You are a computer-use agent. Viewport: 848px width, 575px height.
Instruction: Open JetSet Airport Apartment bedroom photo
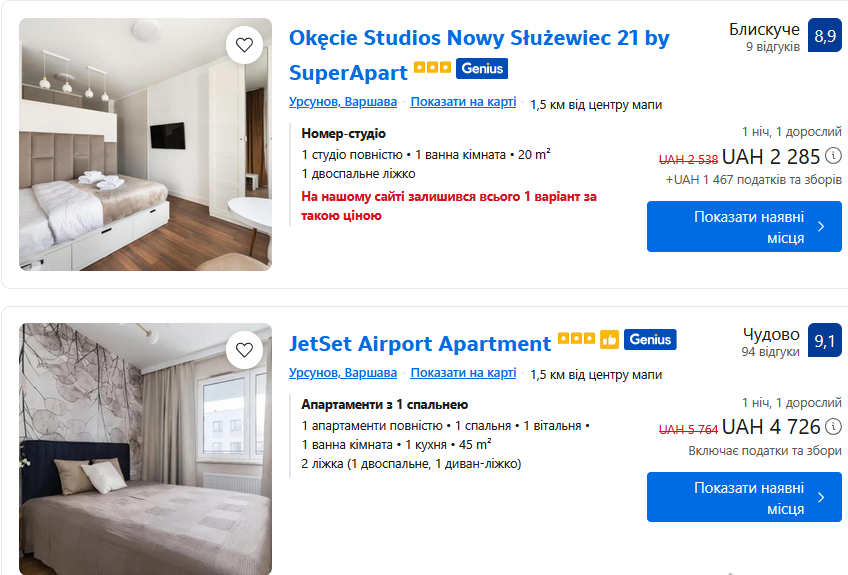coord(145,448)
